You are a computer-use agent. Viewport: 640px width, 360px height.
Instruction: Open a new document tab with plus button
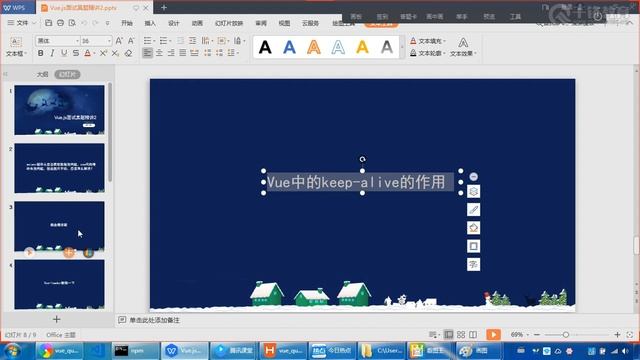[x=164, y=7]
